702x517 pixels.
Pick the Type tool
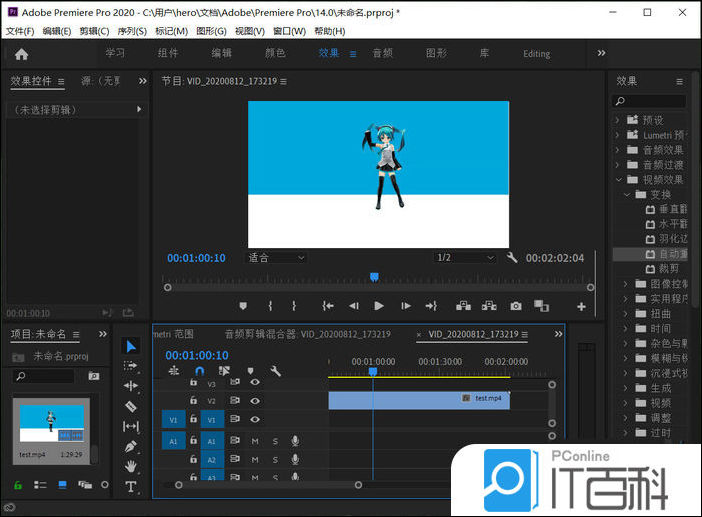pyautogui.click(x=131, y=487)
